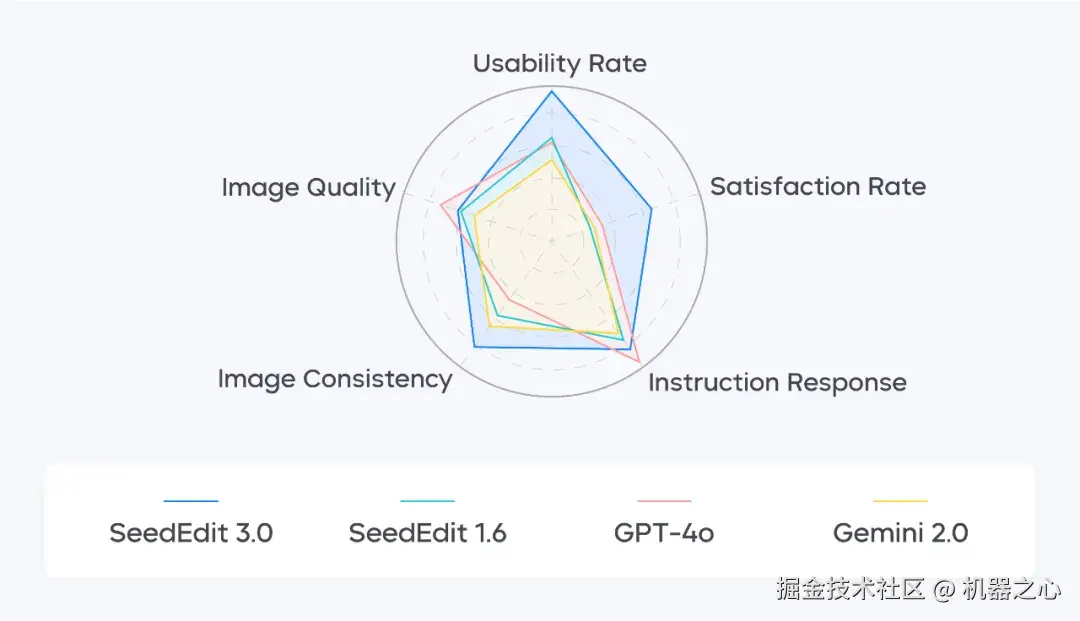The height and width of the screenshot is (621, 1080).
Task: Click the pink GPT-4o legend line
Action: click(664, 501)
